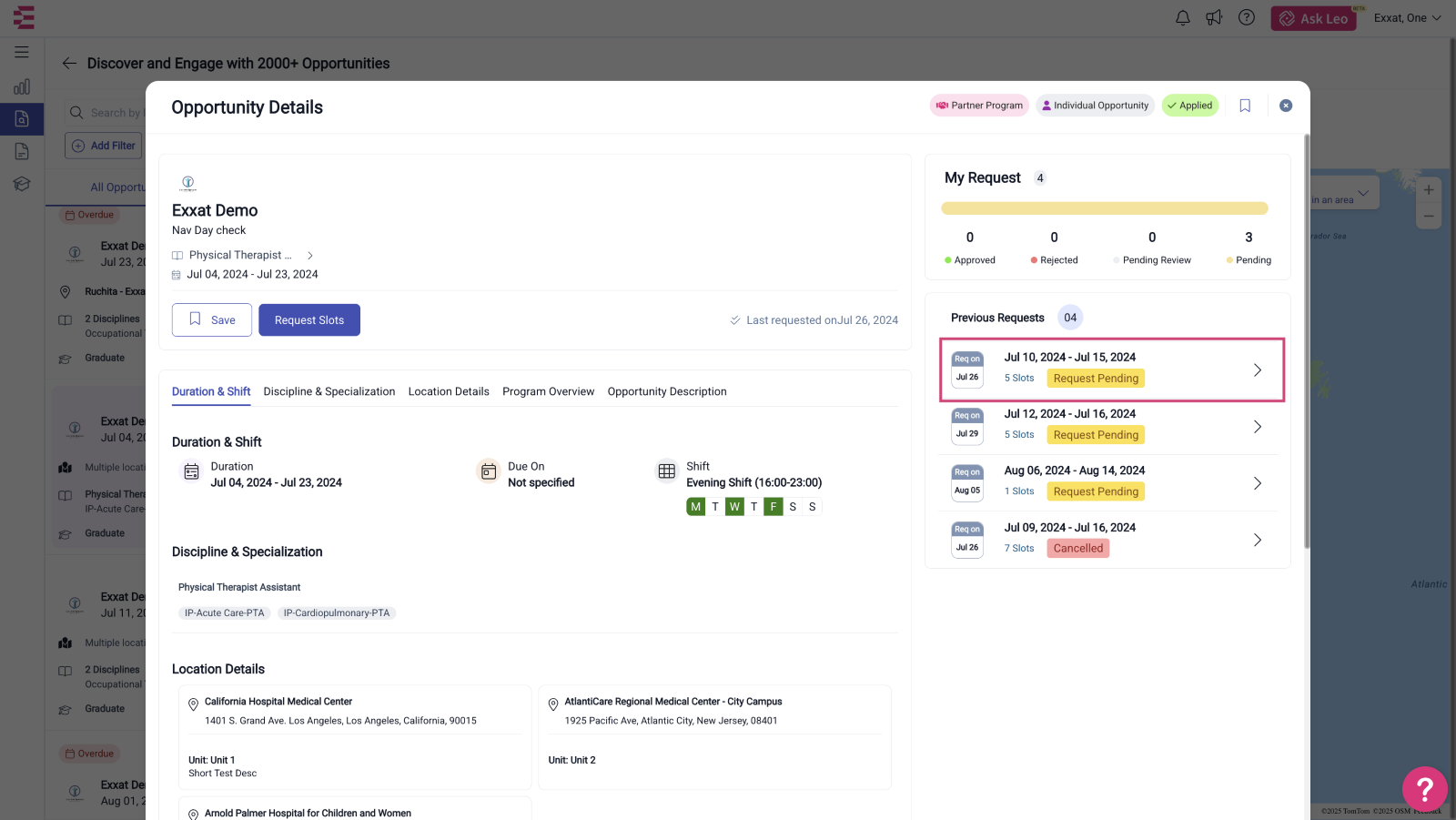Toggle Tuesday in shift days
Screen dimensions: 1456x820
[715, 507]
